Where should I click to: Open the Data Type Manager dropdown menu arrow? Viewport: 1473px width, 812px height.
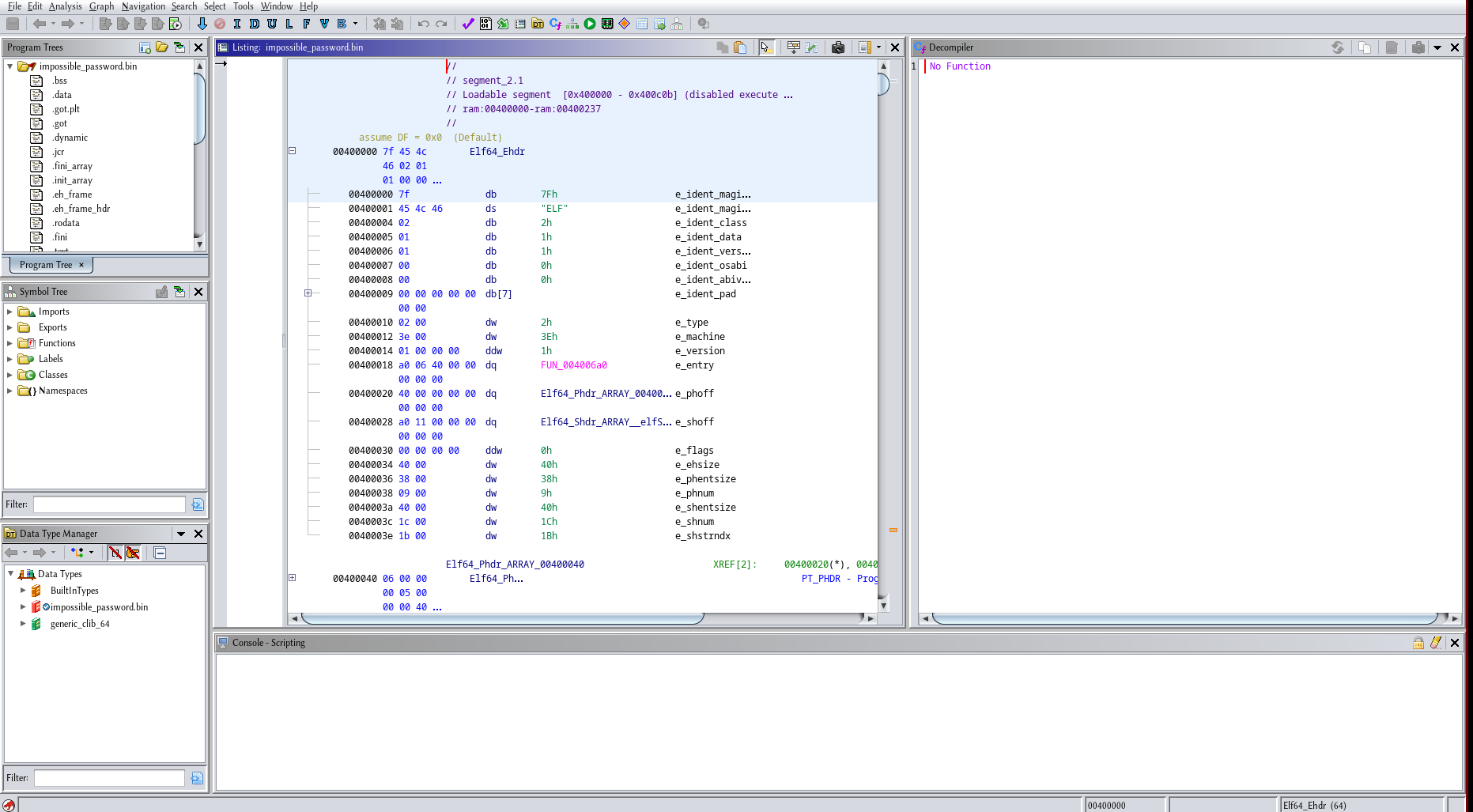click(x=181, y=534)
